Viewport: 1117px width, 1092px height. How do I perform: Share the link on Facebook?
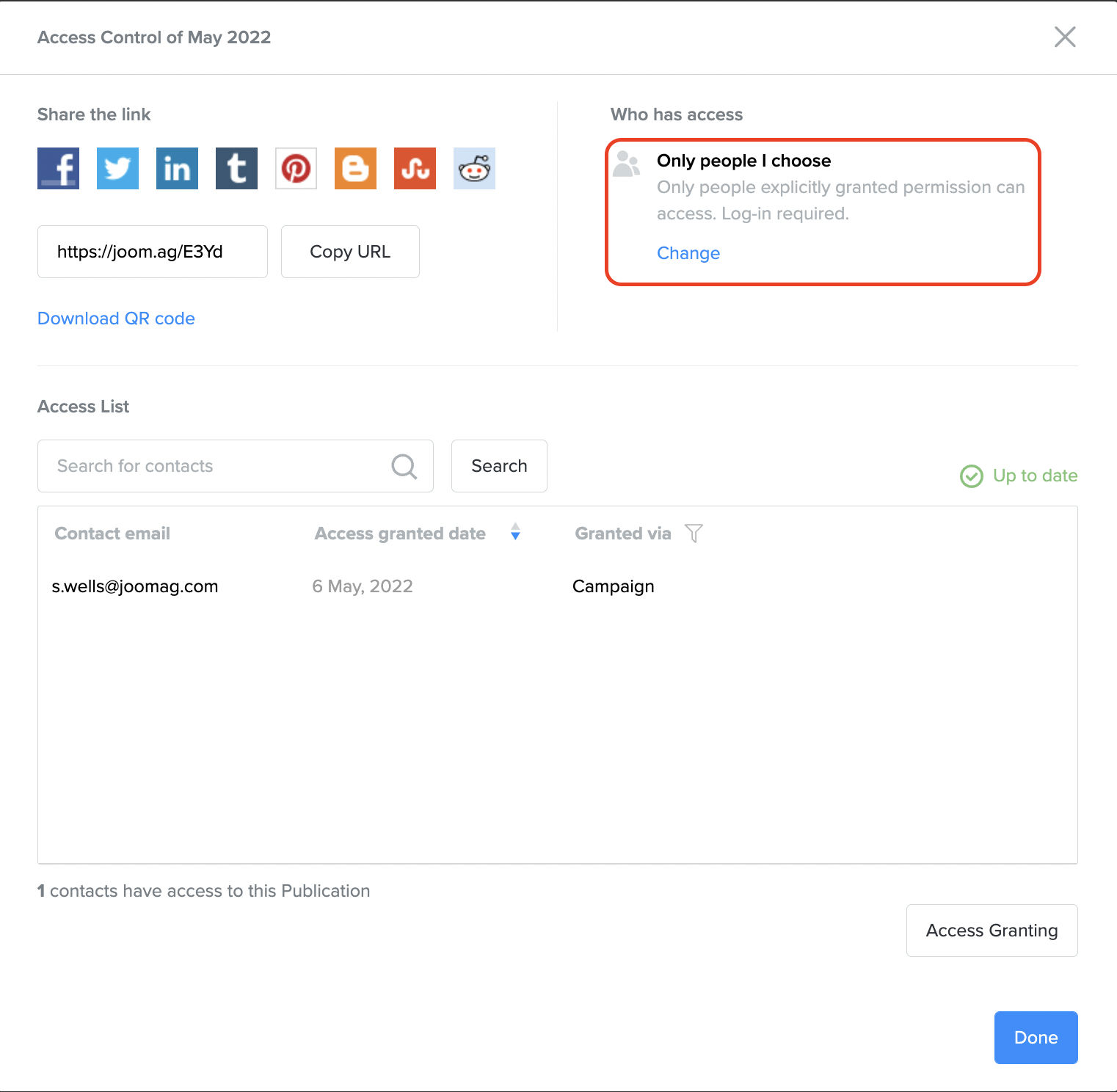(58, 168)
